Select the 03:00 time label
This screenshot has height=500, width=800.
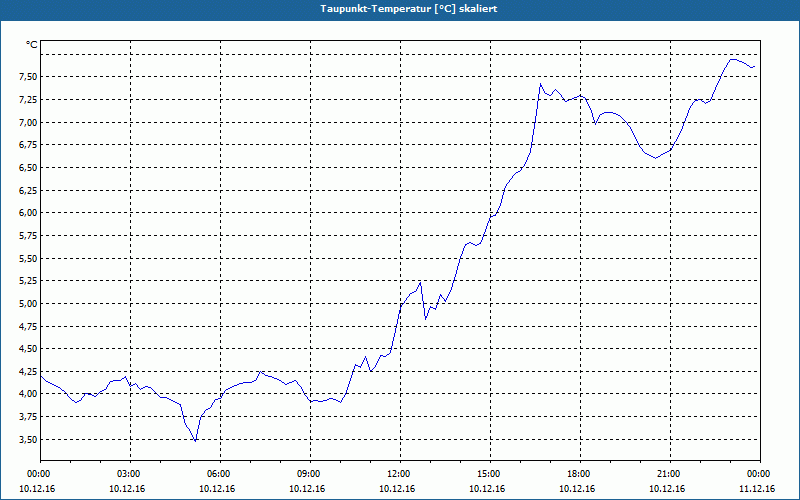tap(127, 474)
